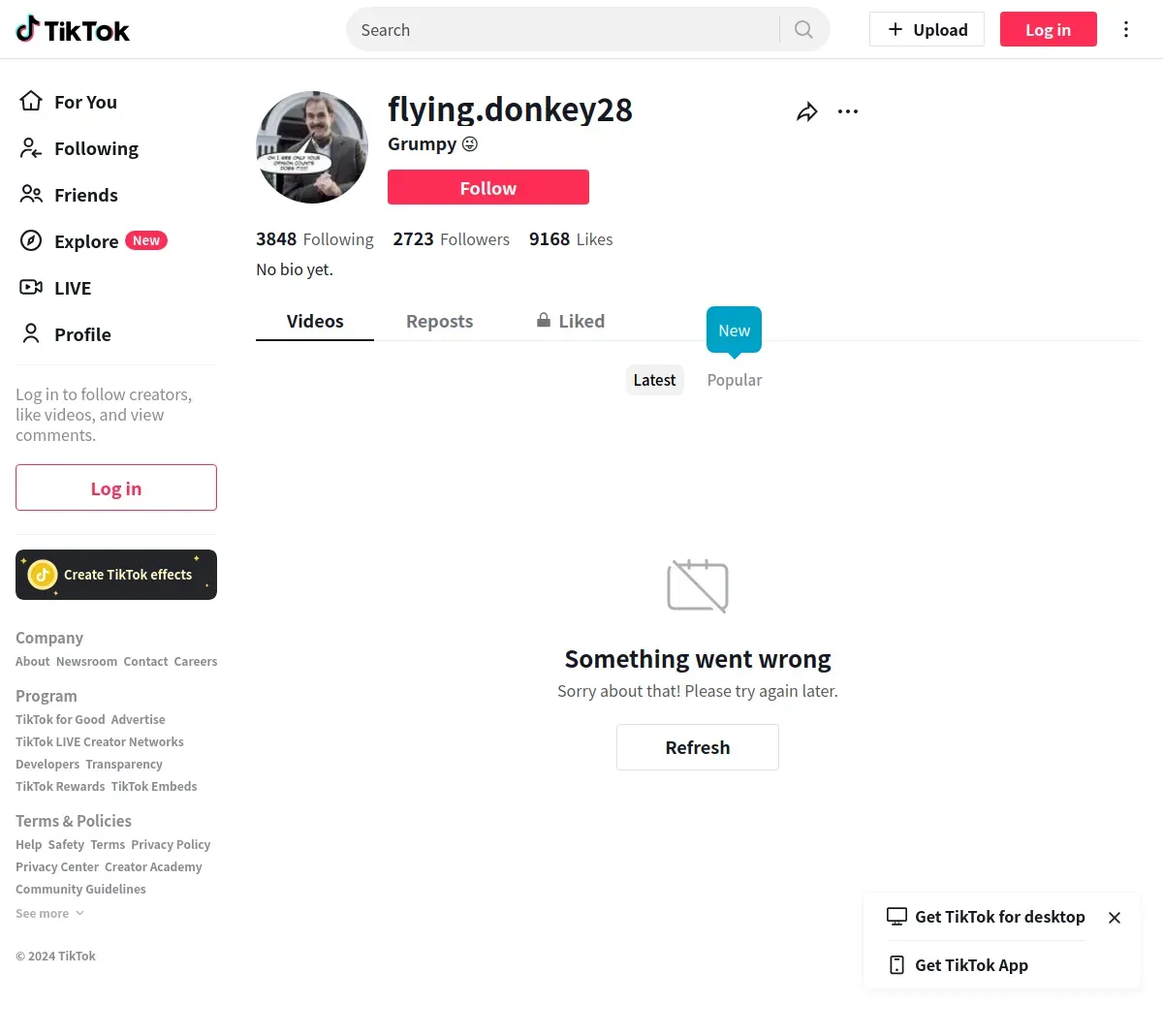
Task: Click the TikTok logo
Action: point(73,30)
